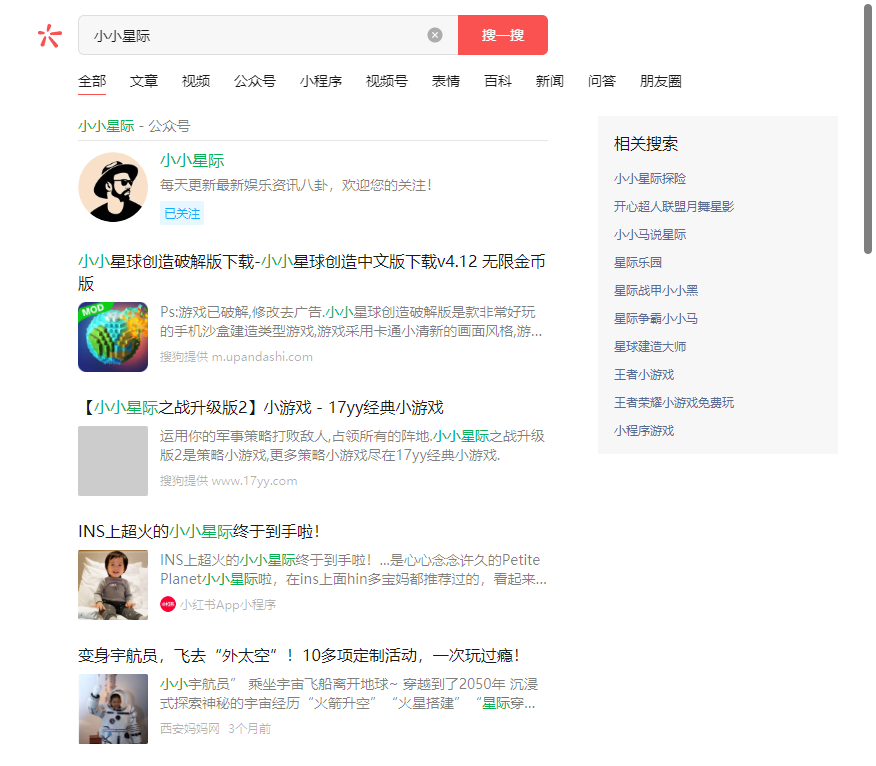Open the 小程序 tab
Viewport: 876px width, 766px height.
click(x=321, y=82)
